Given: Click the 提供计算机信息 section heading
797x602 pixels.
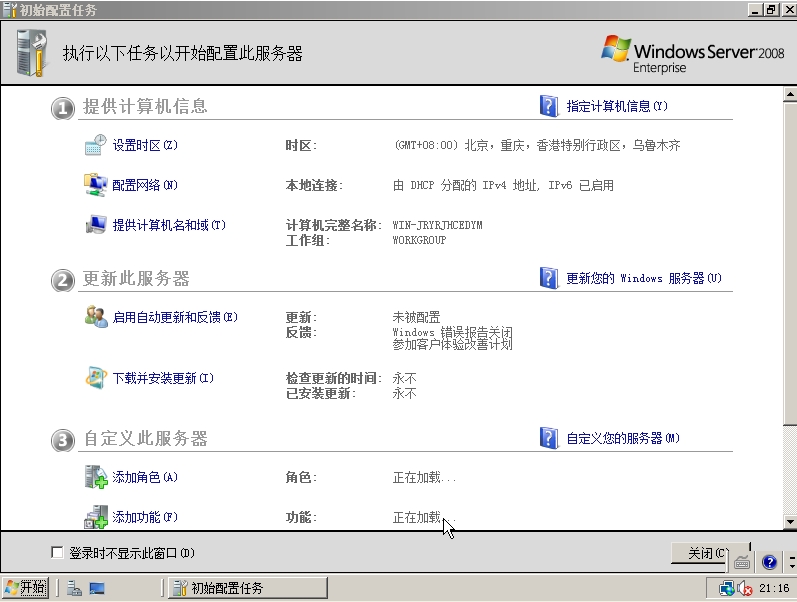Looking at the screenshot, I should [x=145, y=106].
